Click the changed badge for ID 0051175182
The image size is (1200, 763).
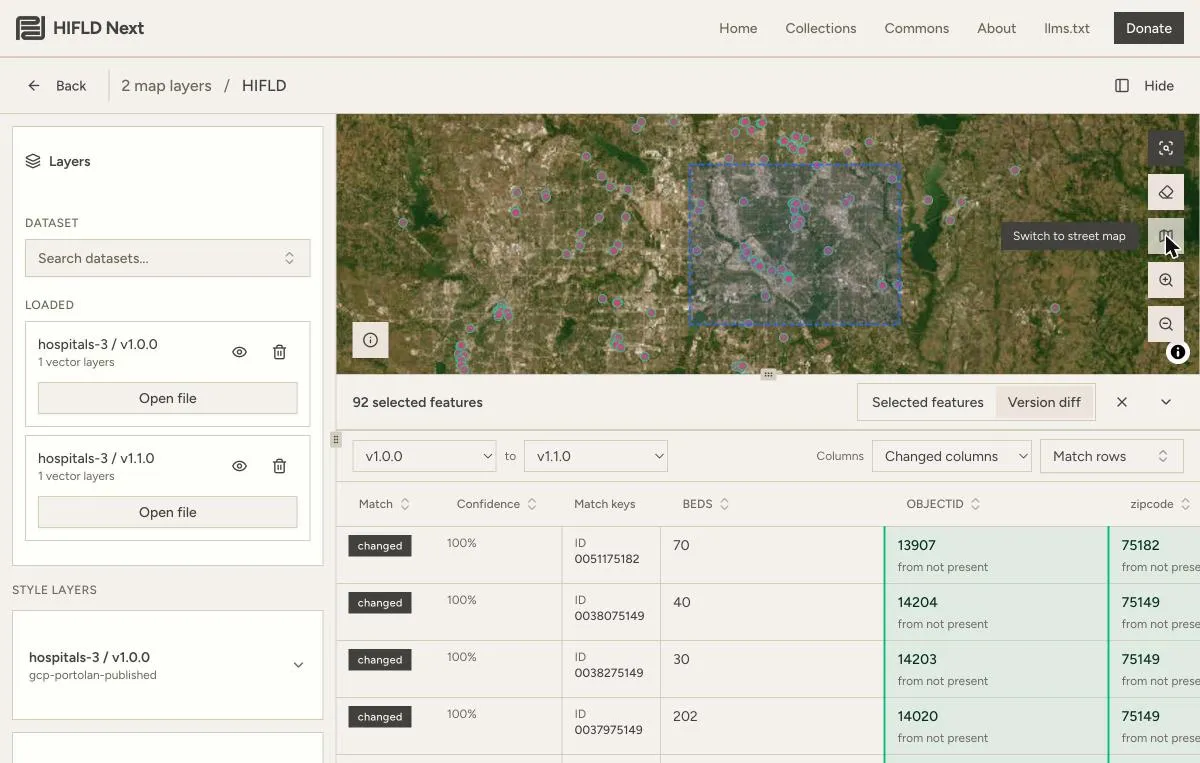click(380, 546)
